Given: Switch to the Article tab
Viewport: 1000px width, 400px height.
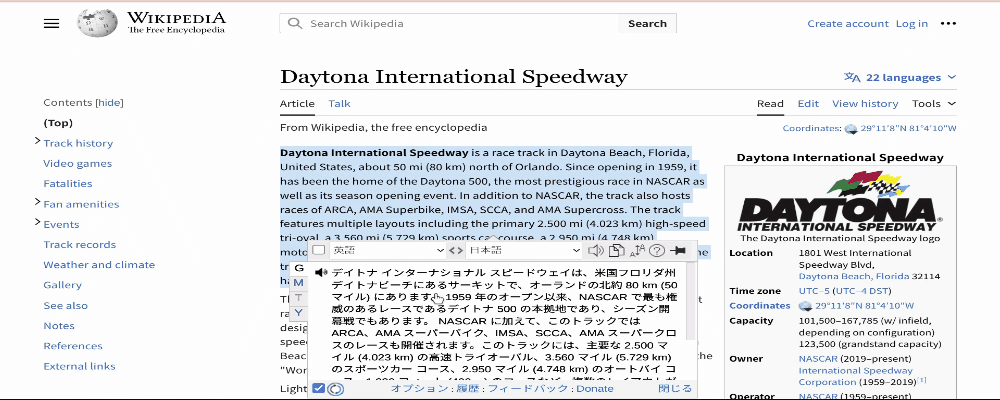Looking at the screenshot, I should click(297, 103).
